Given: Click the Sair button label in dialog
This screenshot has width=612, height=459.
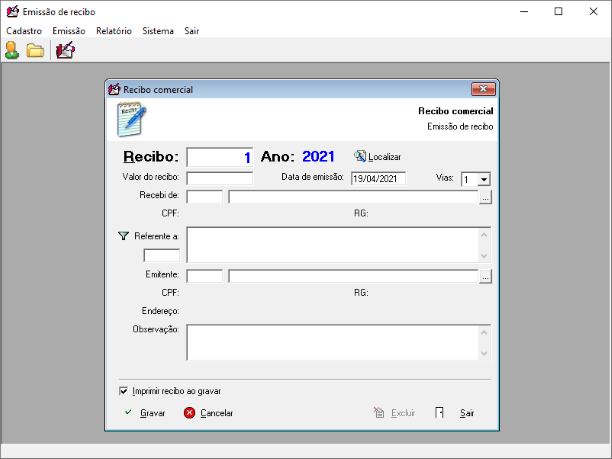Looking at the screenshot, I should pyautogui.click(x=467, y=413).
